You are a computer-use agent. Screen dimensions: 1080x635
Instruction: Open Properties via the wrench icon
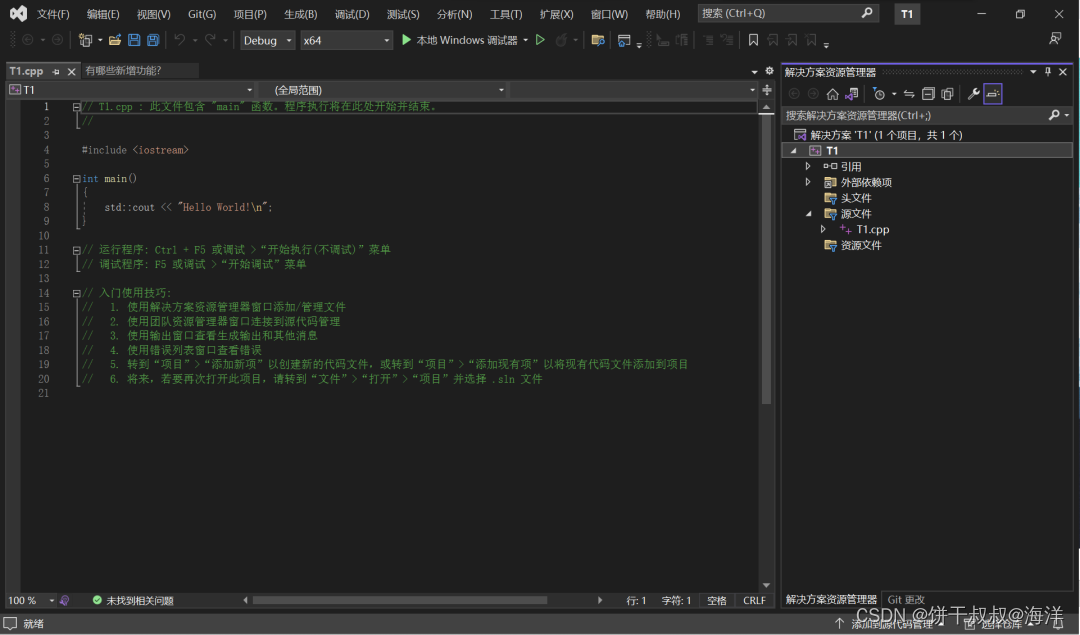point(972,94)
